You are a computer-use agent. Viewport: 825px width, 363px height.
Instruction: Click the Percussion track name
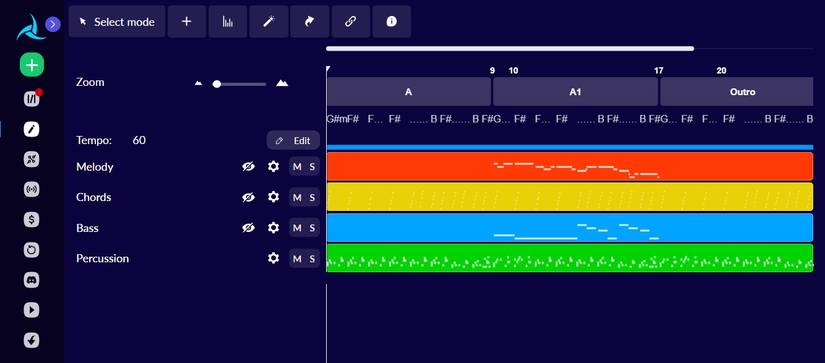[x=103, y=258]
